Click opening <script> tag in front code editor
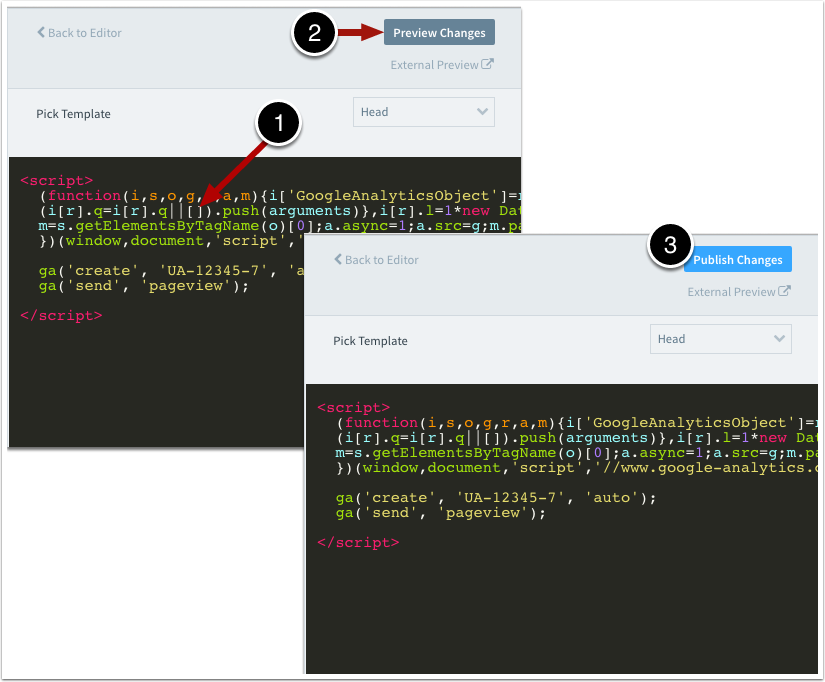The width and height of the screenshot is (825, 682). (353, 407)
